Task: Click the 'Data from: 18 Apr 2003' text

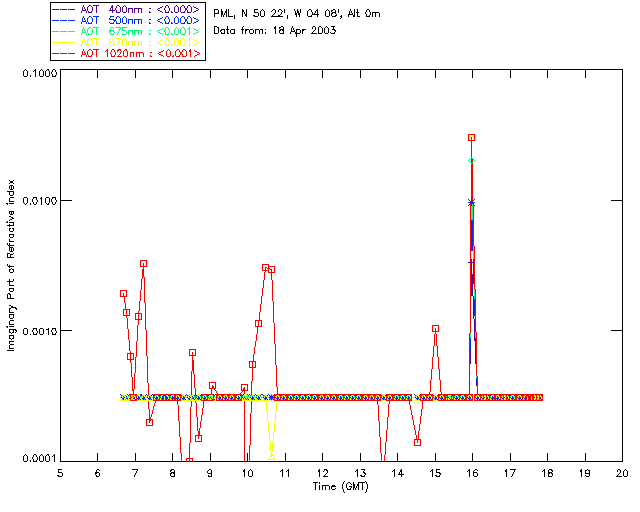Action: point(275,31)
